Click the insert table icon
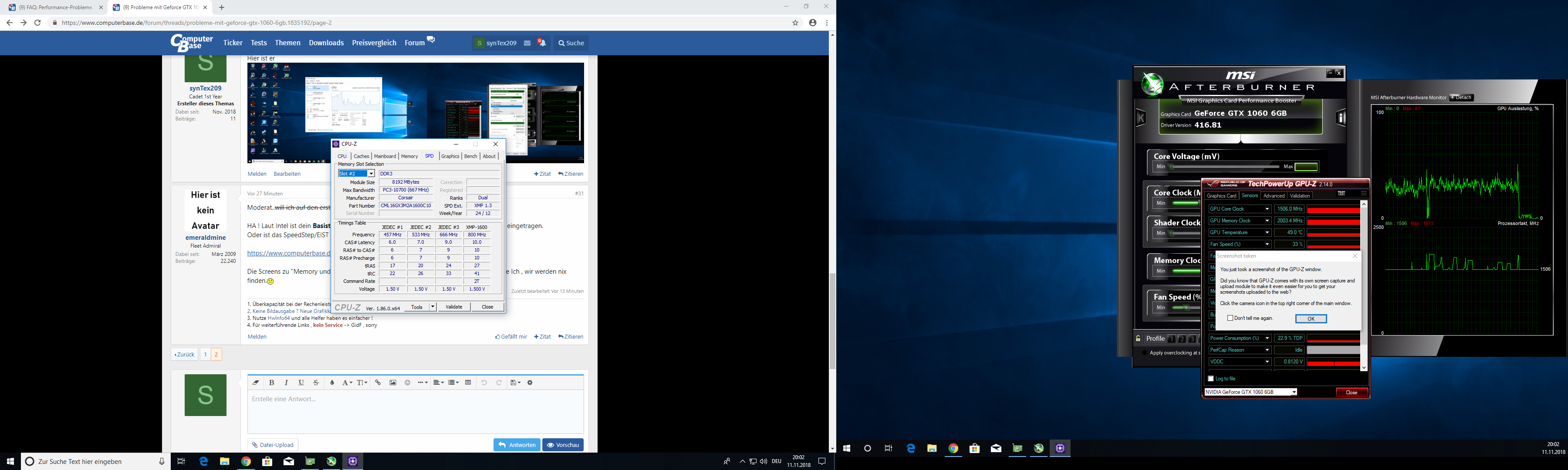Viewport: 1568px width, 470px height. pos(467,383)
